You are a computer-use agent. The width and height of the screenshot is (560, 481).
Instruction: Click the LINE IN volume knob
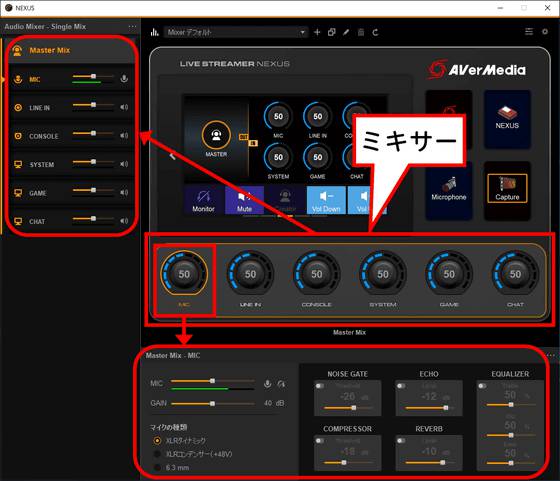coord(250,274)
